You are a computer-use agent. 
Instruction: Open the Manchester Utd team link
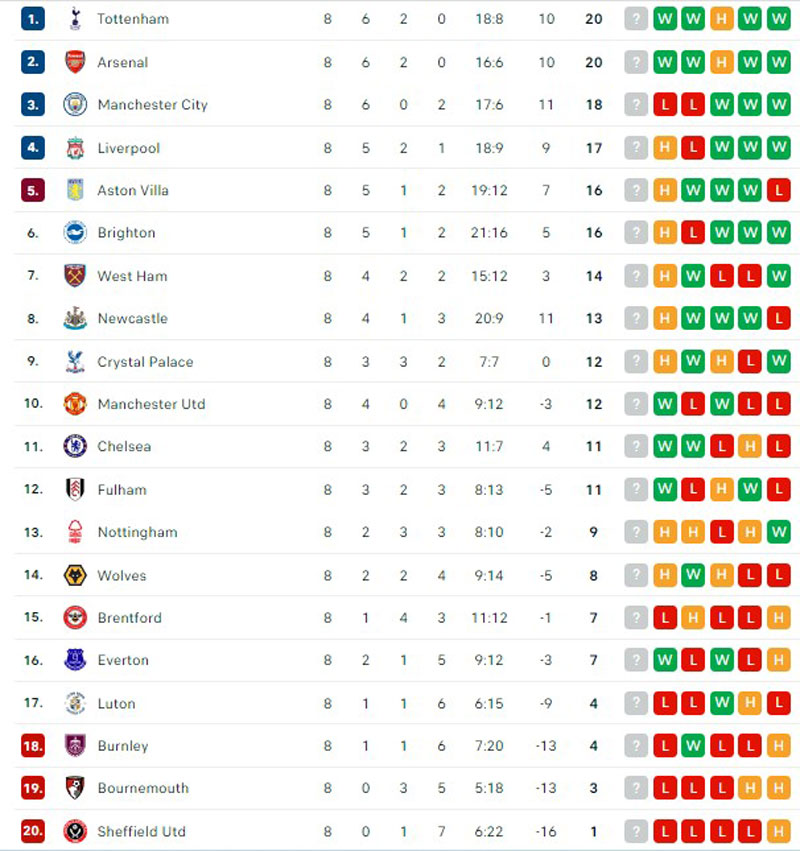point(151,404)
